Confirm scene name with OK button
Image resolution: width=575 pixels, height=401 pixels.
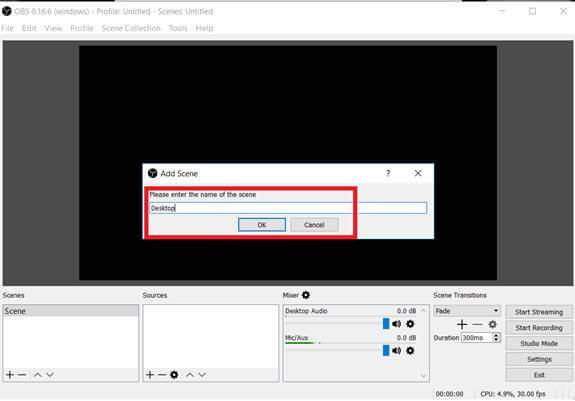click(x=262, y=225)
